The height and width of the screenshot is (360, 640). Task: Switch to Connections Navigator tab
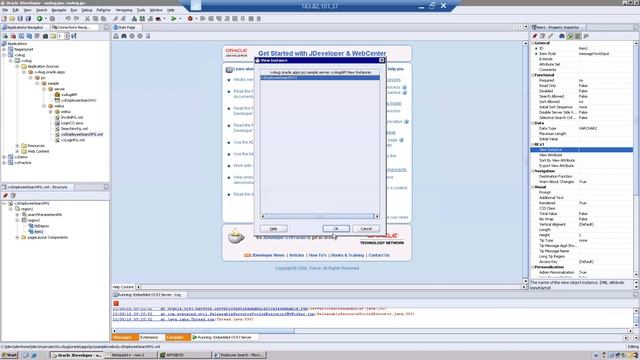pyautogui.click(x=74, y=27)
